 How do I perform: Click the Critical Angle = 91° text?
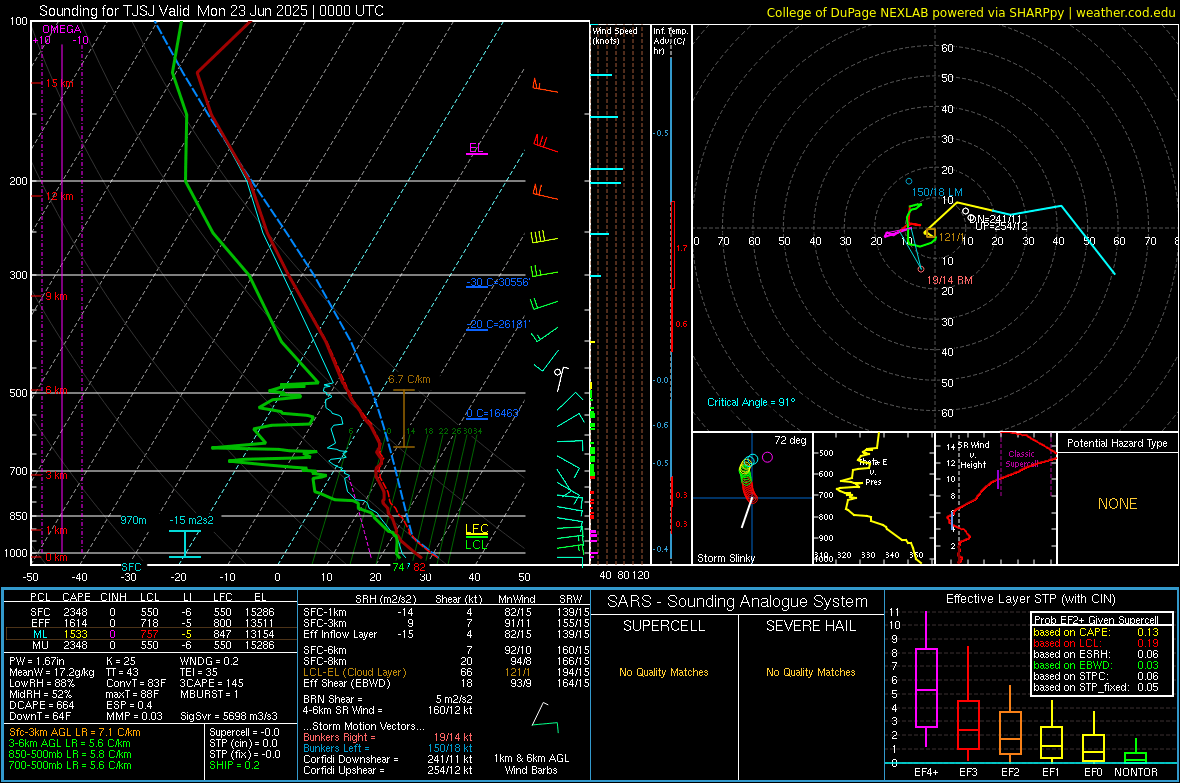751,402
